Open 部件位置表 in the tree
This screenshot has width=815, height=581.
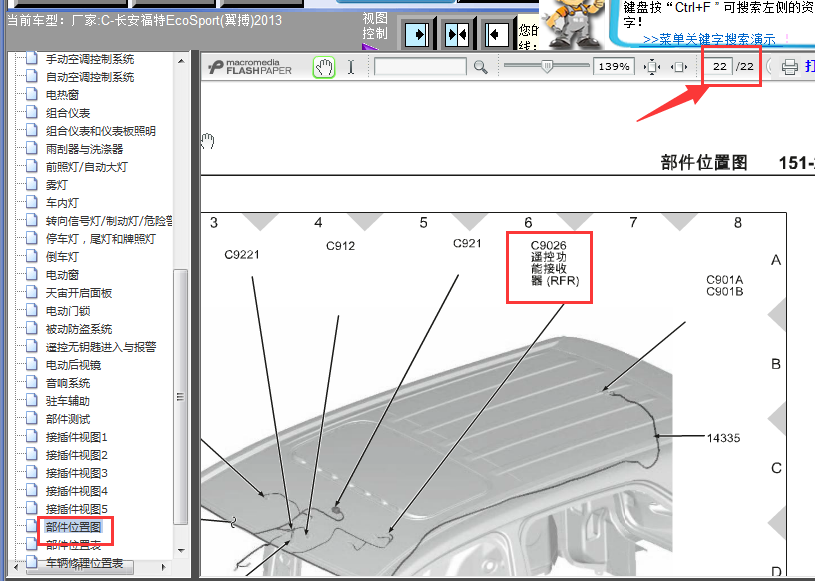click(73, 545)
